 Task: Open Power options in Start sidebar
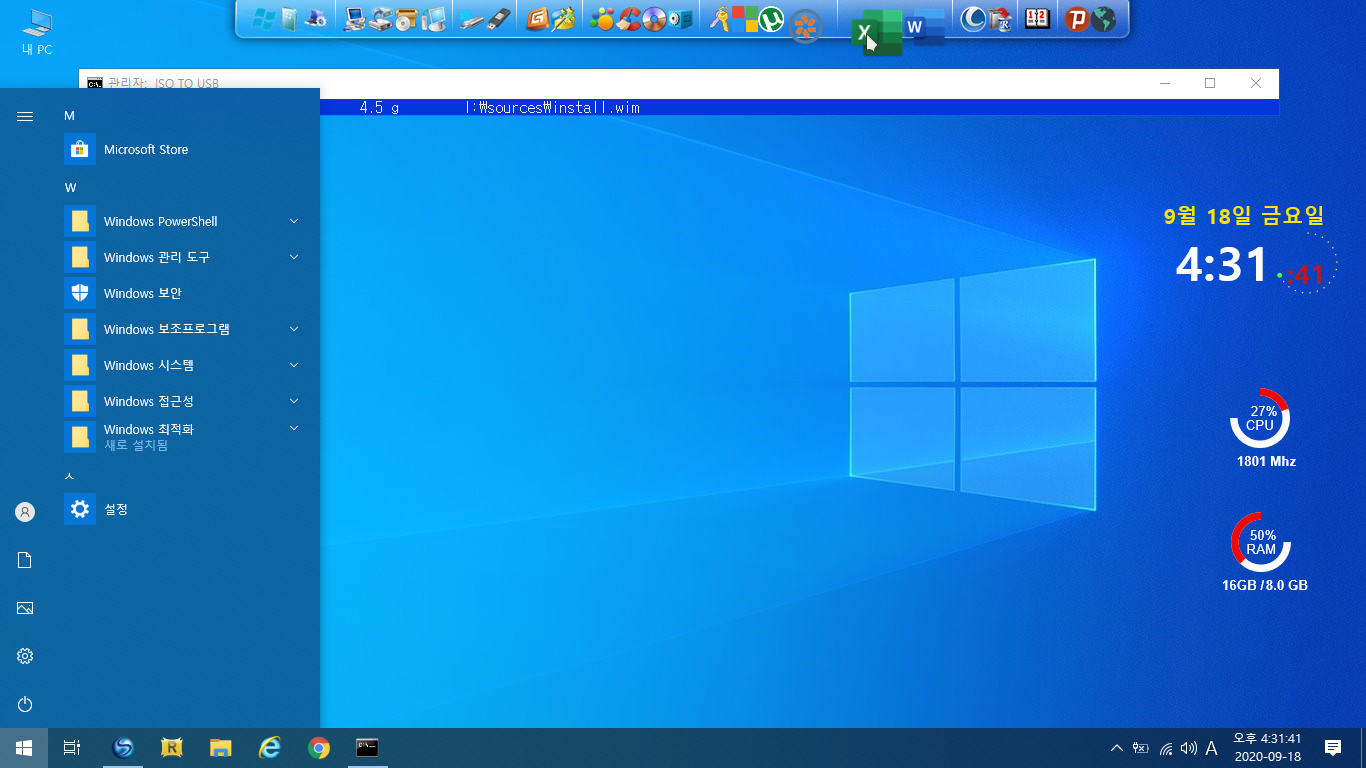25,704
